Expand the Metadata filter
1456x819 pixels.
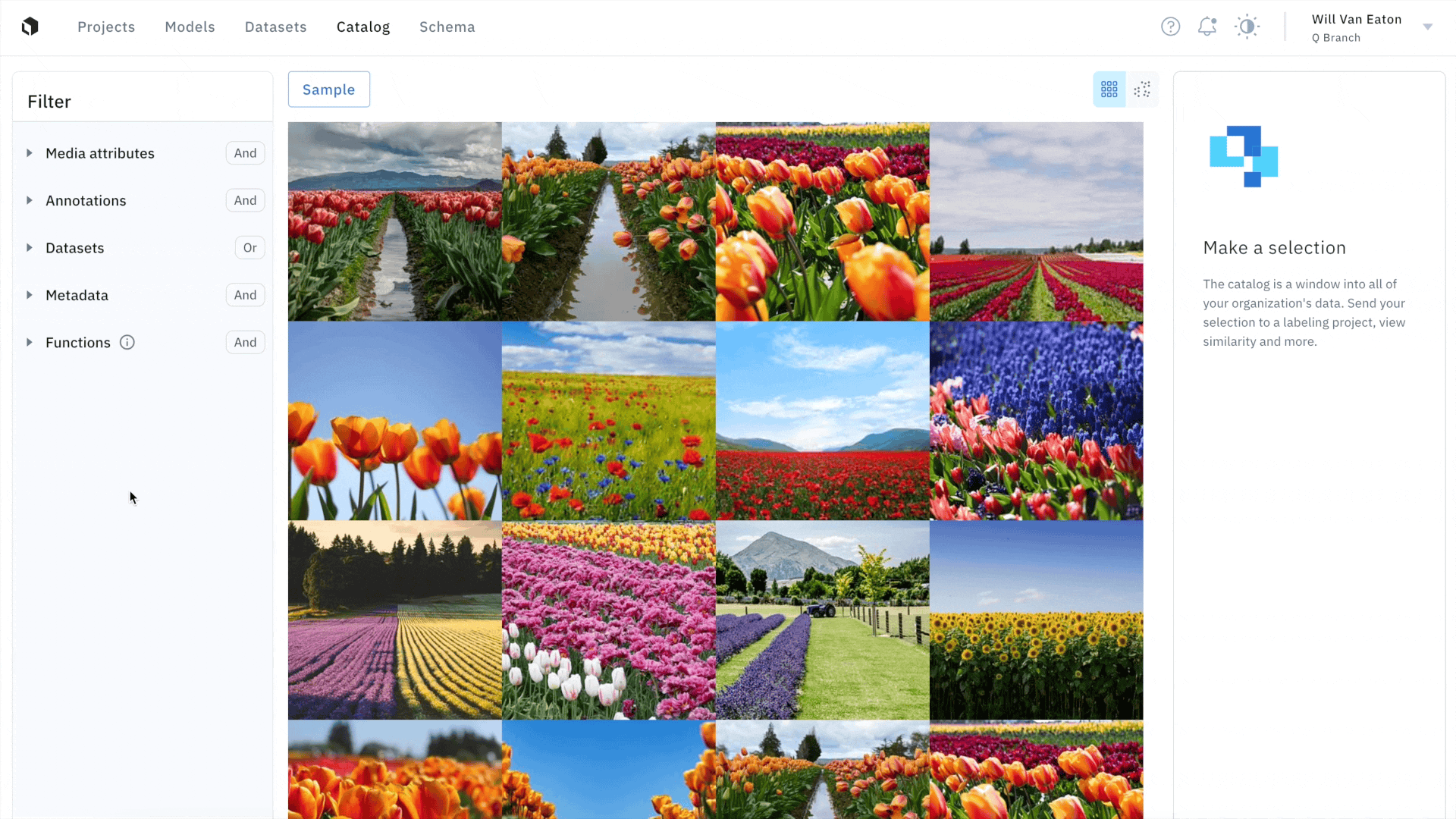click(x=30, y=295)
